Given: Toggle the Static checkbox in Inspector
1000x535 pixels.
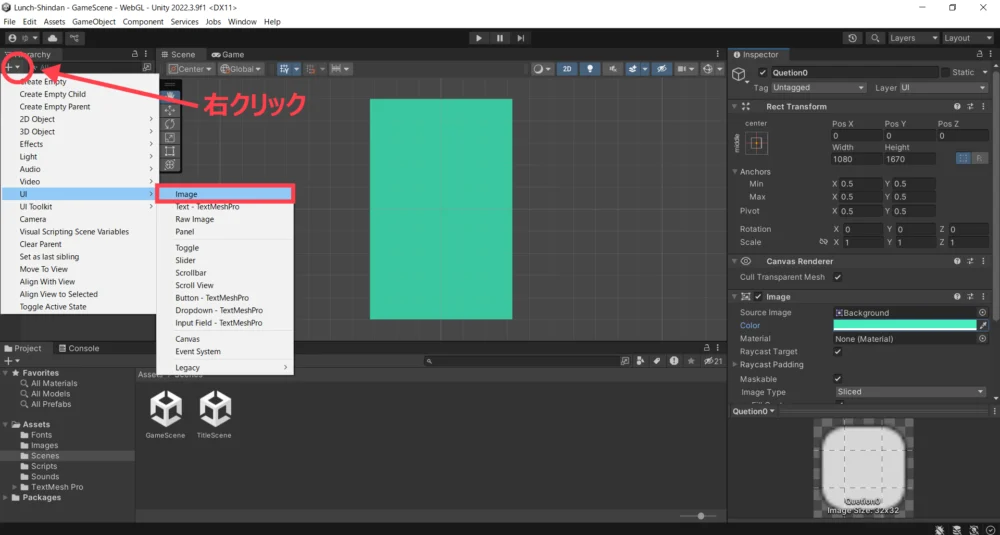Looking at the screenshot, I should pos(945,73).
